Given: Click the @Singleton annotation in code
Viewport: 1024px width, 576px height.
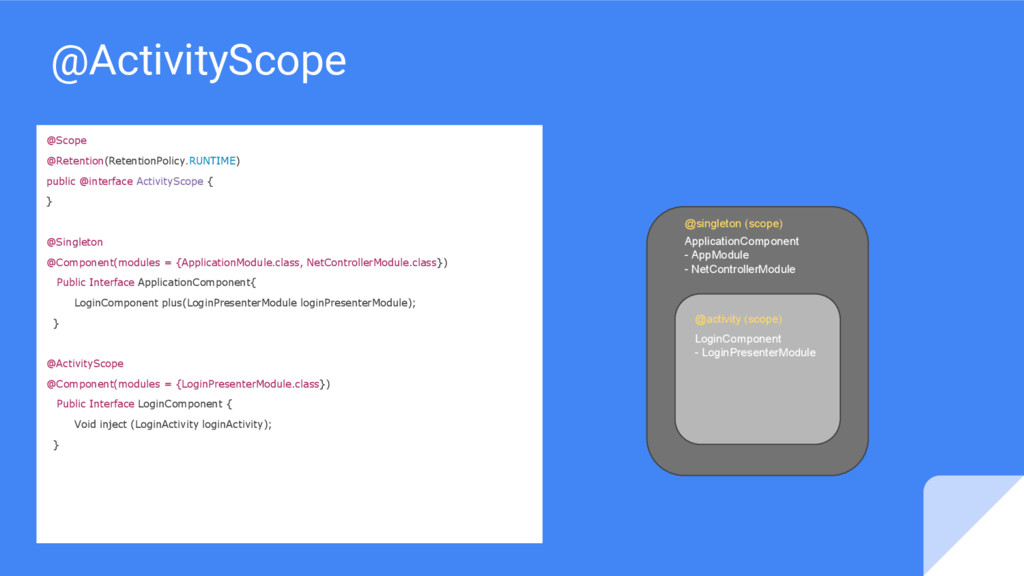Looking at the screenshot, I should point(74,242).
